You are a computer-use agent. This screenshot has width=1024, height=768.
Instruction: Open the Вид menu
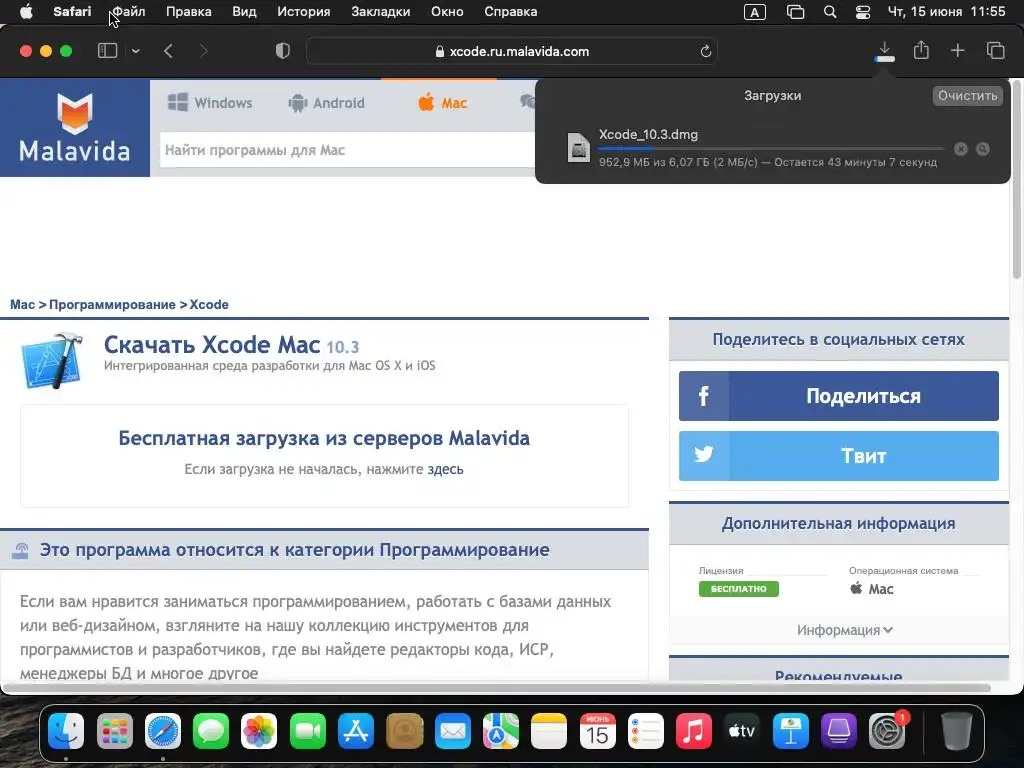244,12
